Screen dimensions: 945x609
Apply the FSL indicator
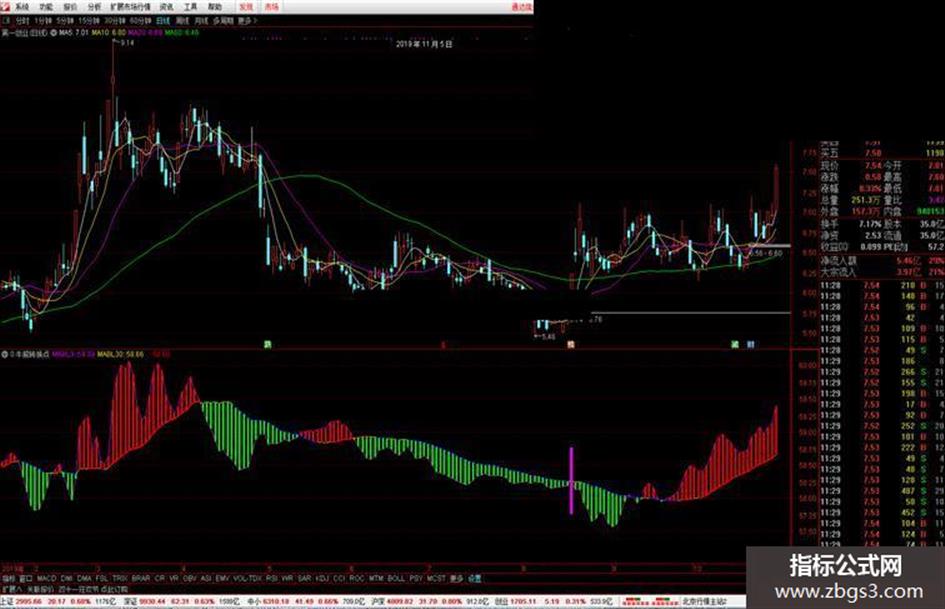[102, 578]
